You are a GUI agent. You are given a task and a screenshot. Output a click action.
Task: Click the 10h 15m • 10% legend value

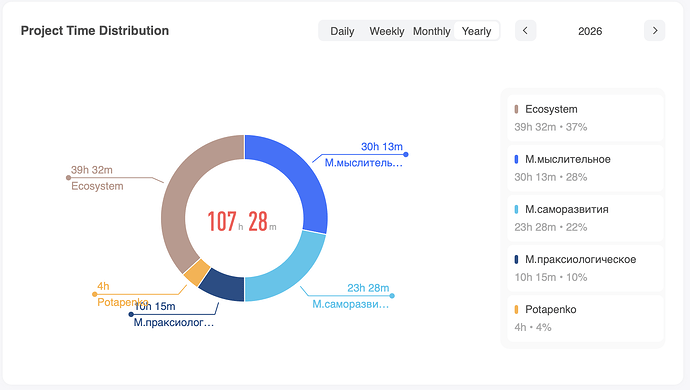[551, 277]
